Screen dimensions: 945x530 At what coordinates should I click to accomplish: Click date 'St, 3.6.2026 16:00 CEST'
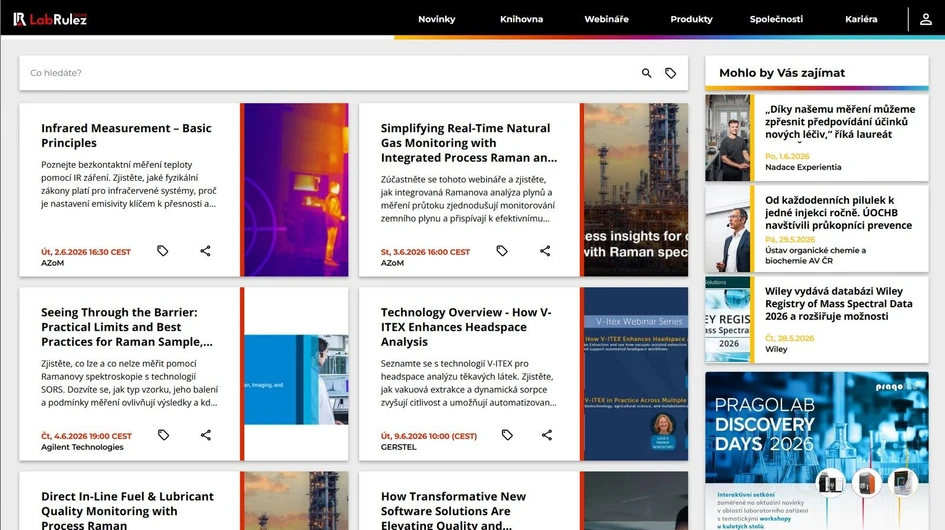pos(425,252)
